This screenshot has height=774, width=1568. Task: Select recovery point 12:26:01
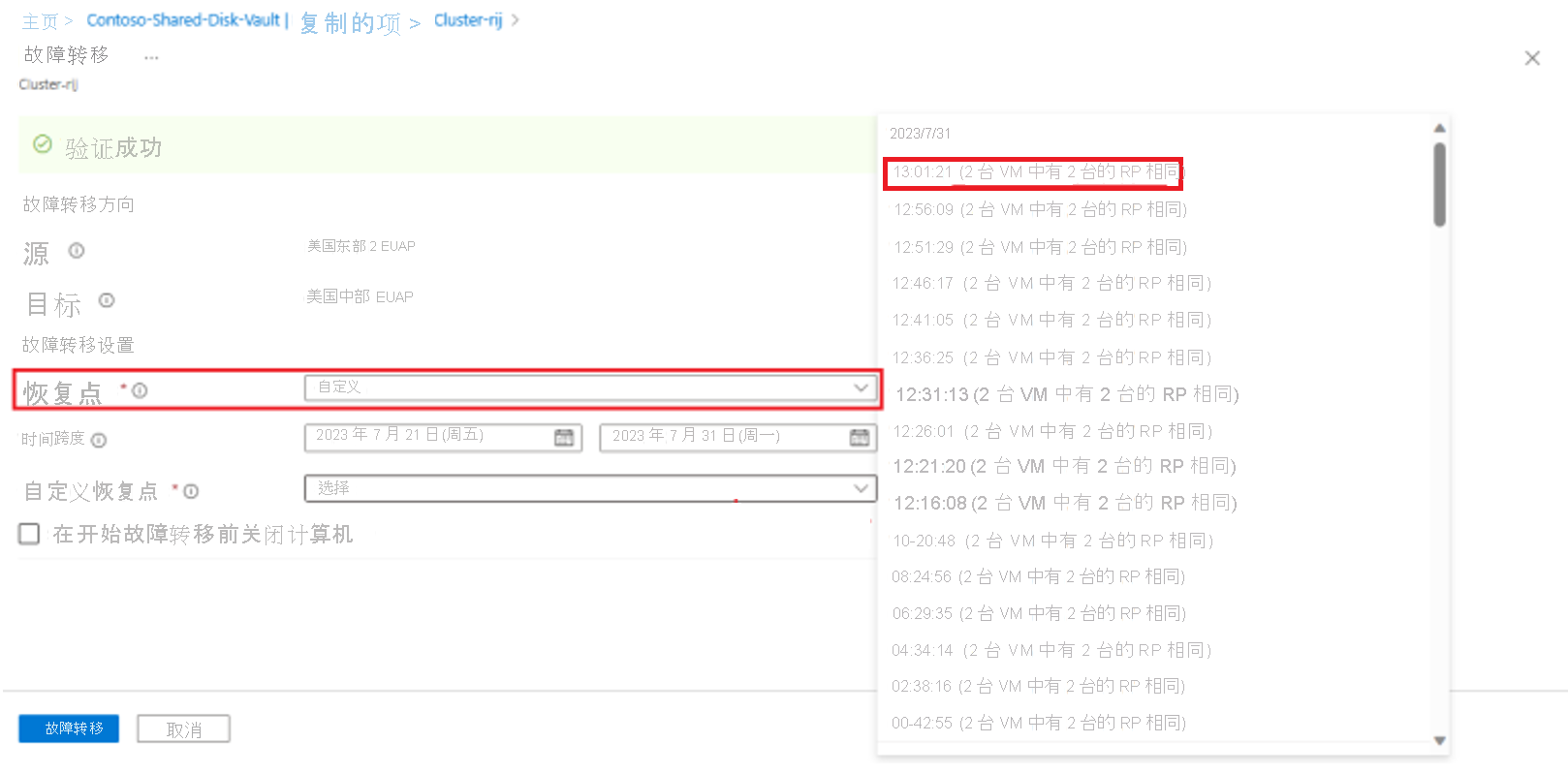click(x=1051, y=431)
